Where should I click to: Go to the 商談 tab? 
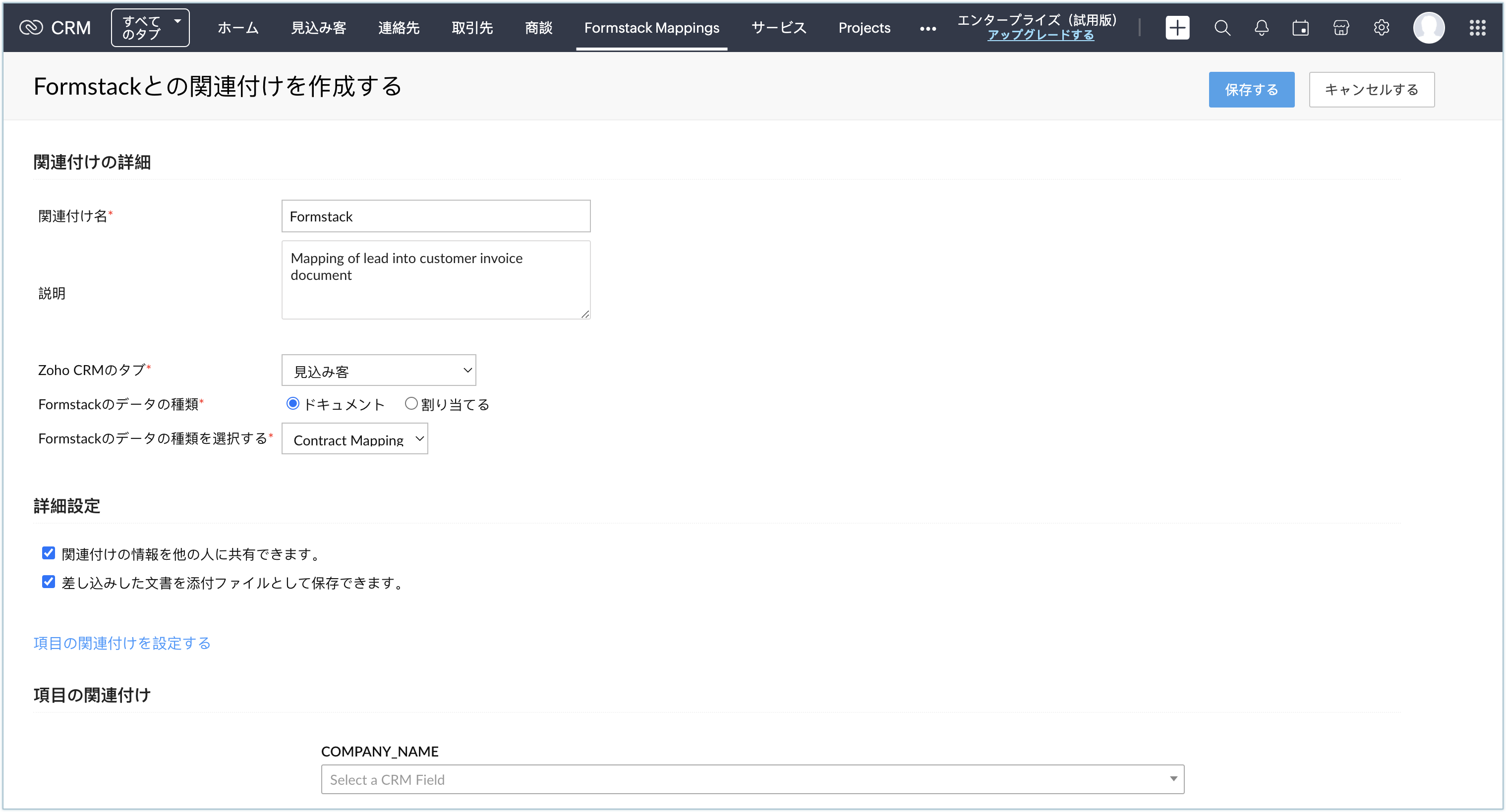pyautogui.click(x=538, y=27)
